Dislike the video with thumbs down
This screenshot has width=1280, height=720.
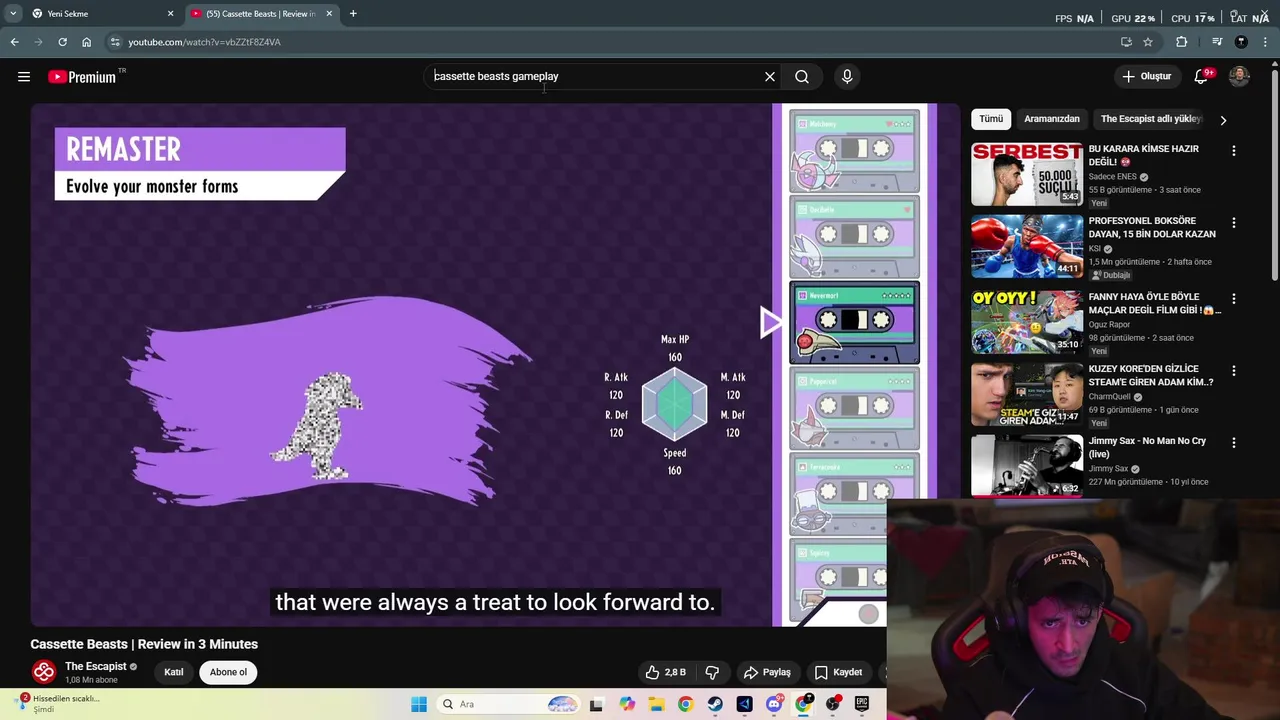pos(712,672)
